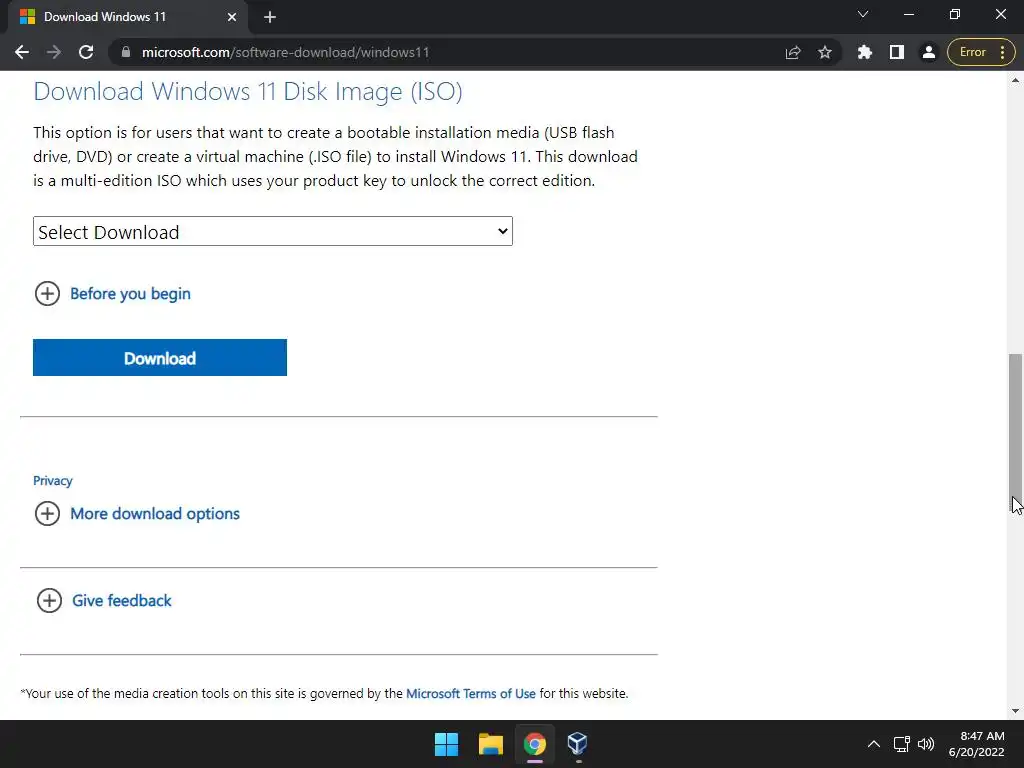Show hidden system tray icons

point(874,744)
